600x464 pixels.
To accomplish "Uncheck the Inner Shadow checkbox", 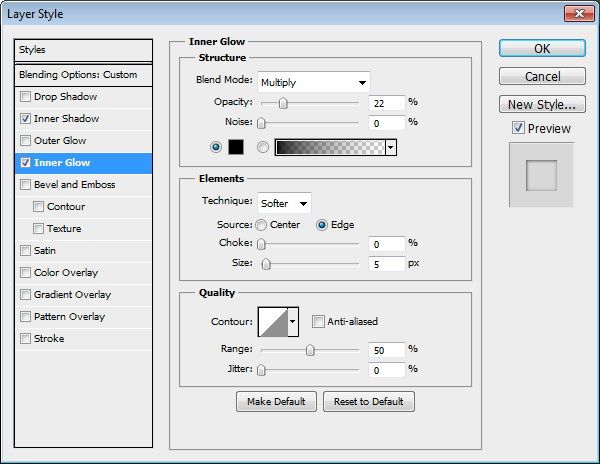I will (25, 119).
